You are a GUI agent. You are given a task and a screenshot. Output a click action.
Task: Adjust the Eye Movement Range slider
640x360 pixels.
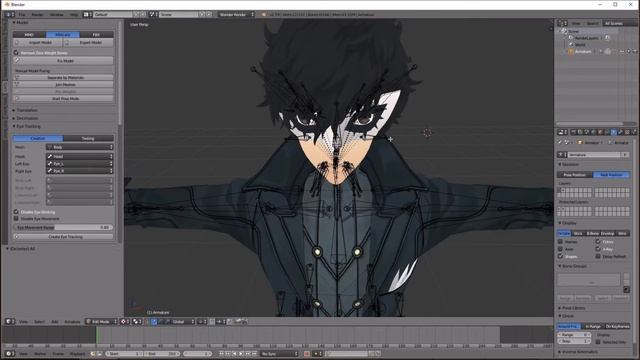63,227
